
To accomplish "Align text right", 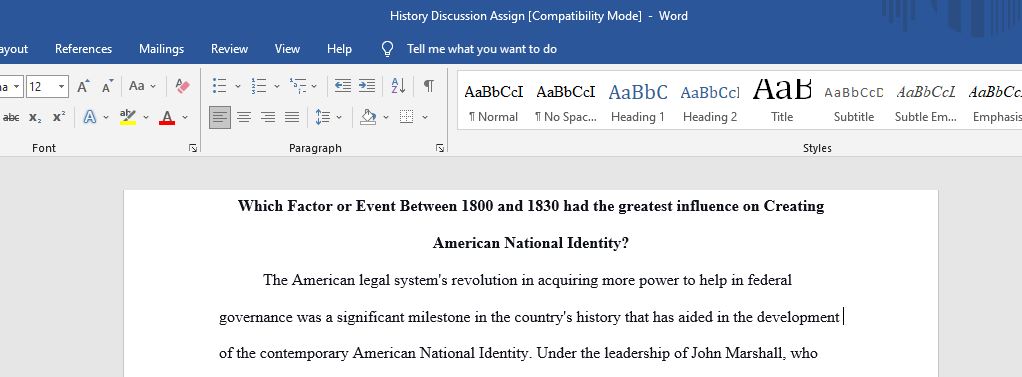I will (x=268, y=117).
